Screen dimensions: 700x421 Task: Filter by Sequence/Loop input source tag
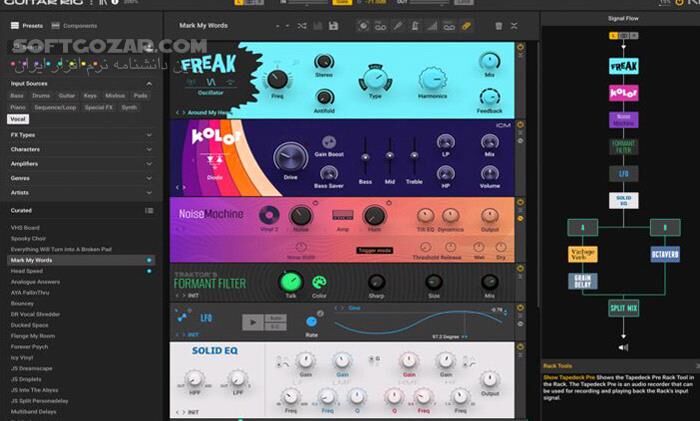click(x=55, y=108)
